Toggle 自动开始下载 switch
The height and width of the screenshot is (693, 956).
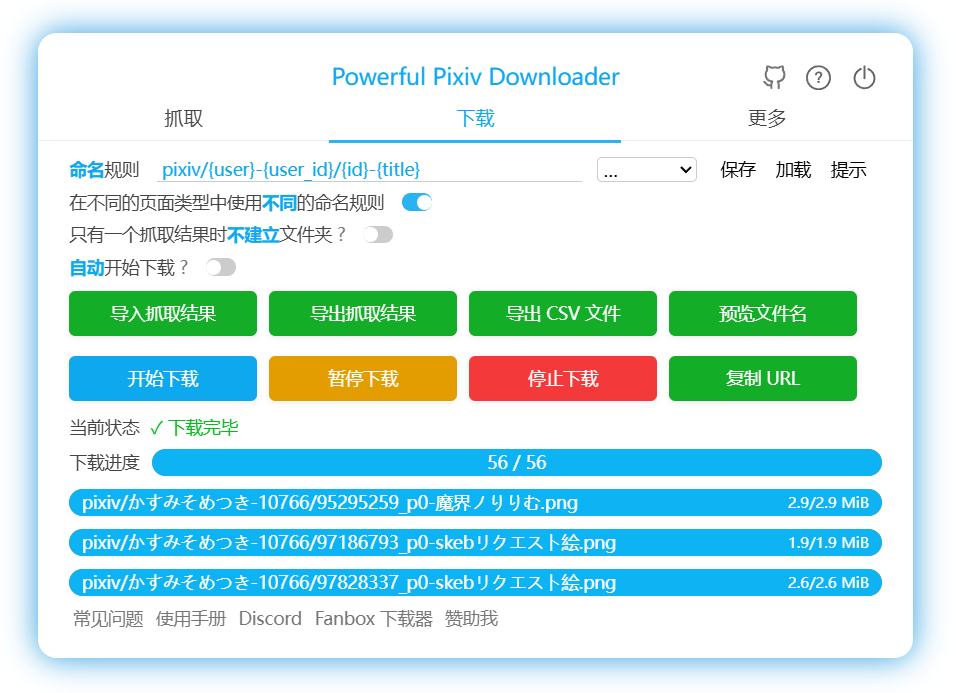point(221,268)
